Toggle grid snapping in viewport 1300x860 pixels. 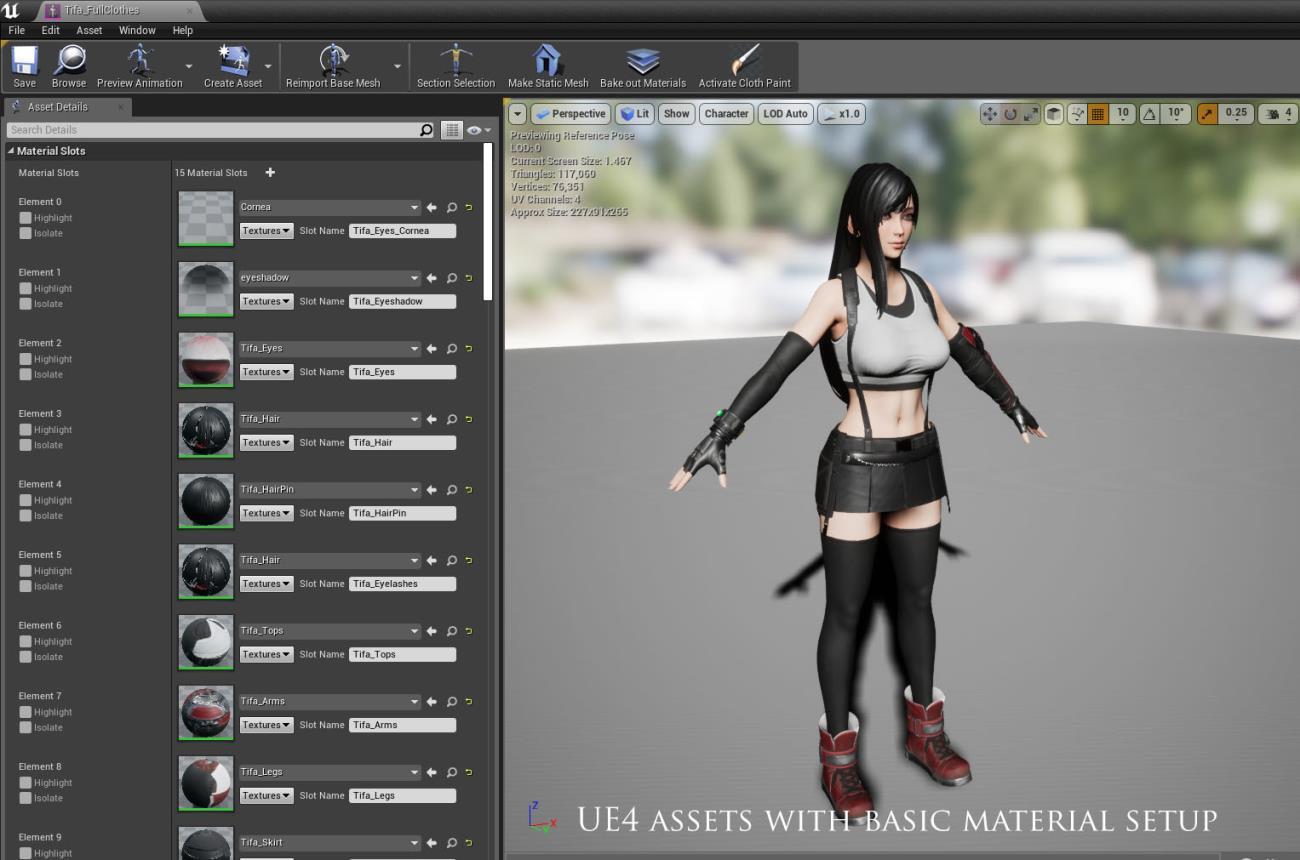[x=1098, y=114]
